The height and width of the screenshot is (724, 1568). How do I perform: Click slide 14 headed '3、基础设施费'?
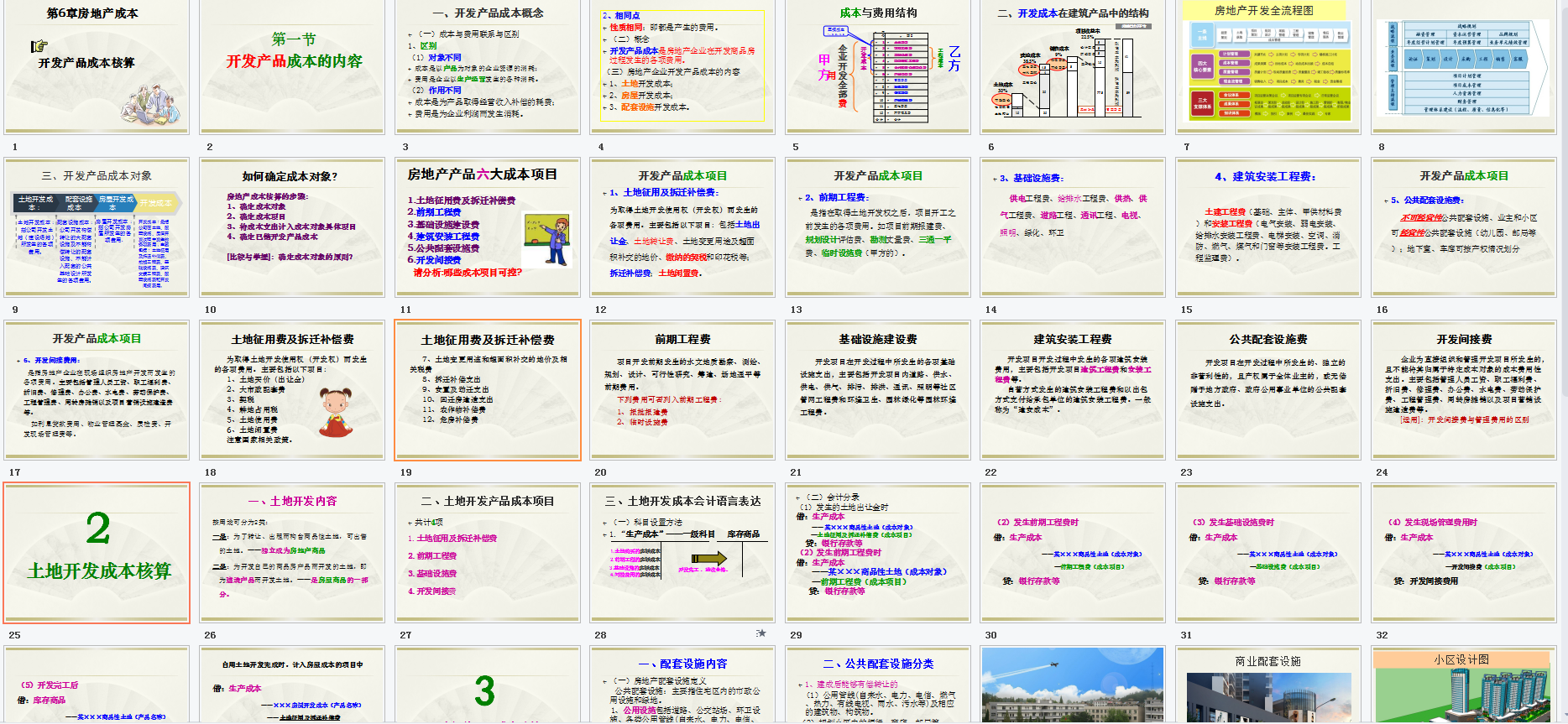tap(1073, 227)
